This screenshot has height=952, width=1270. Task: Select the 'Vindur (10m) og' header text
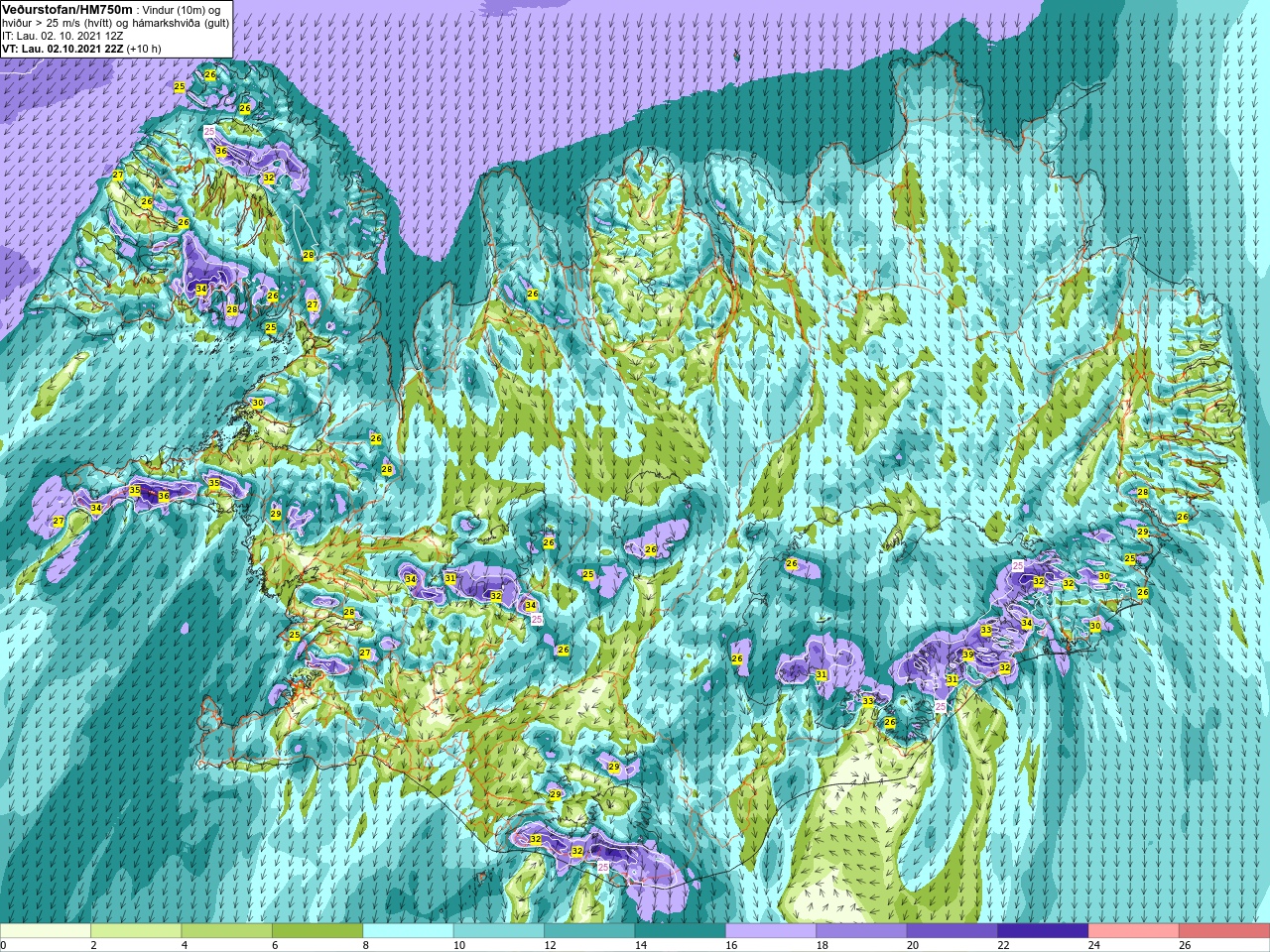point(183,10)
